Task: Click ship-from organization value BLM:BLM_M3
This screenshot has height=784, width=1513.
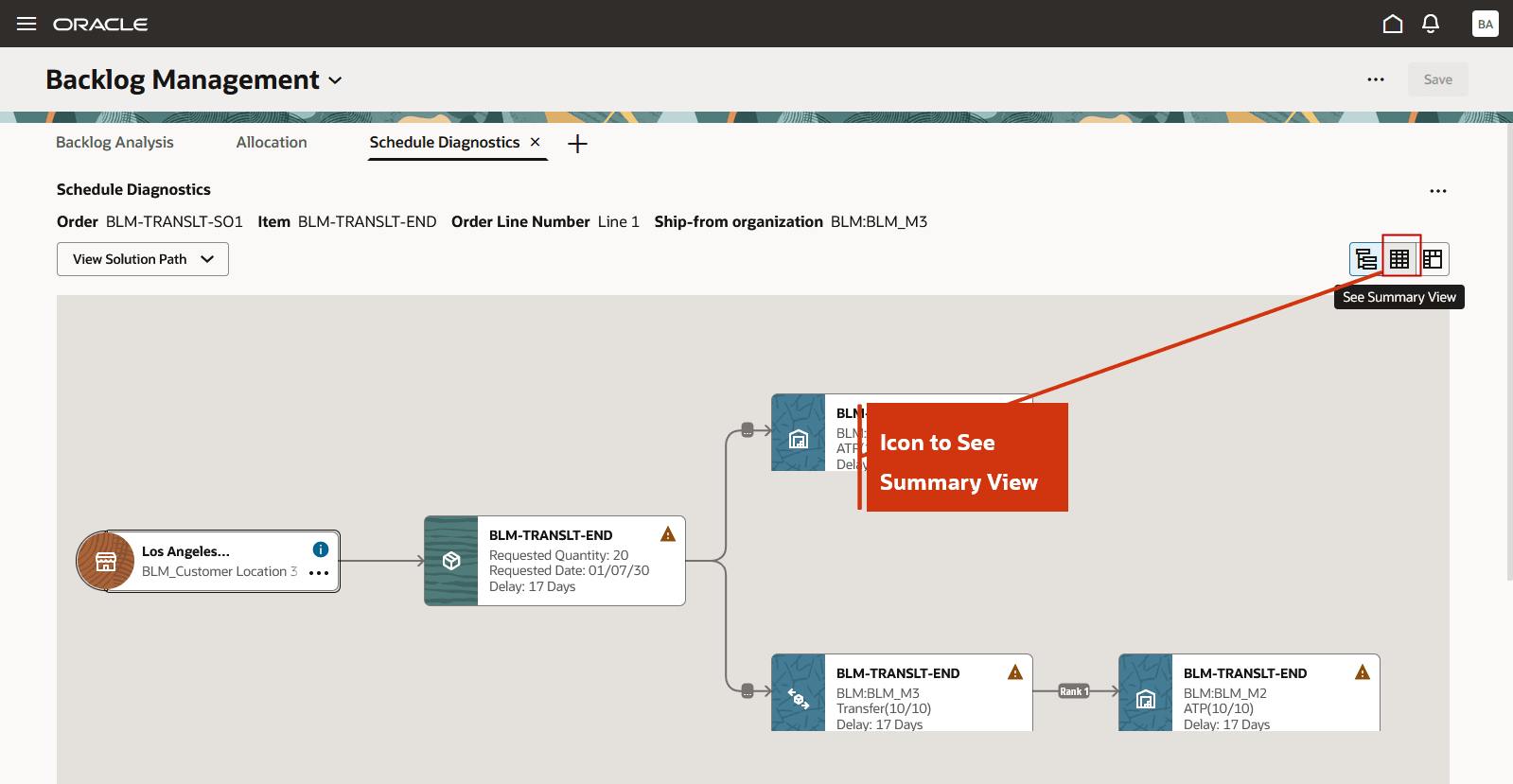Action: (x=879, y=221)
